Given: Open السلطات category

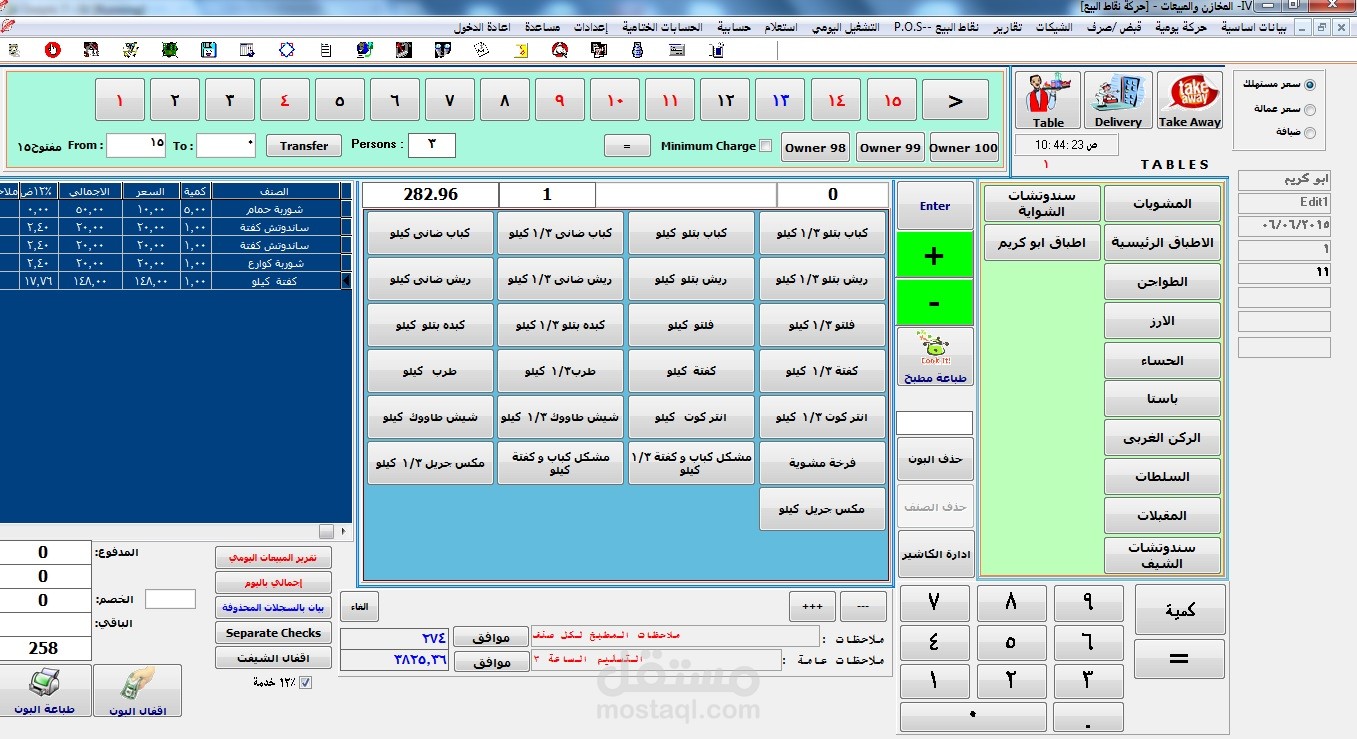Looking at the screenshot, I should point(1162,477).
